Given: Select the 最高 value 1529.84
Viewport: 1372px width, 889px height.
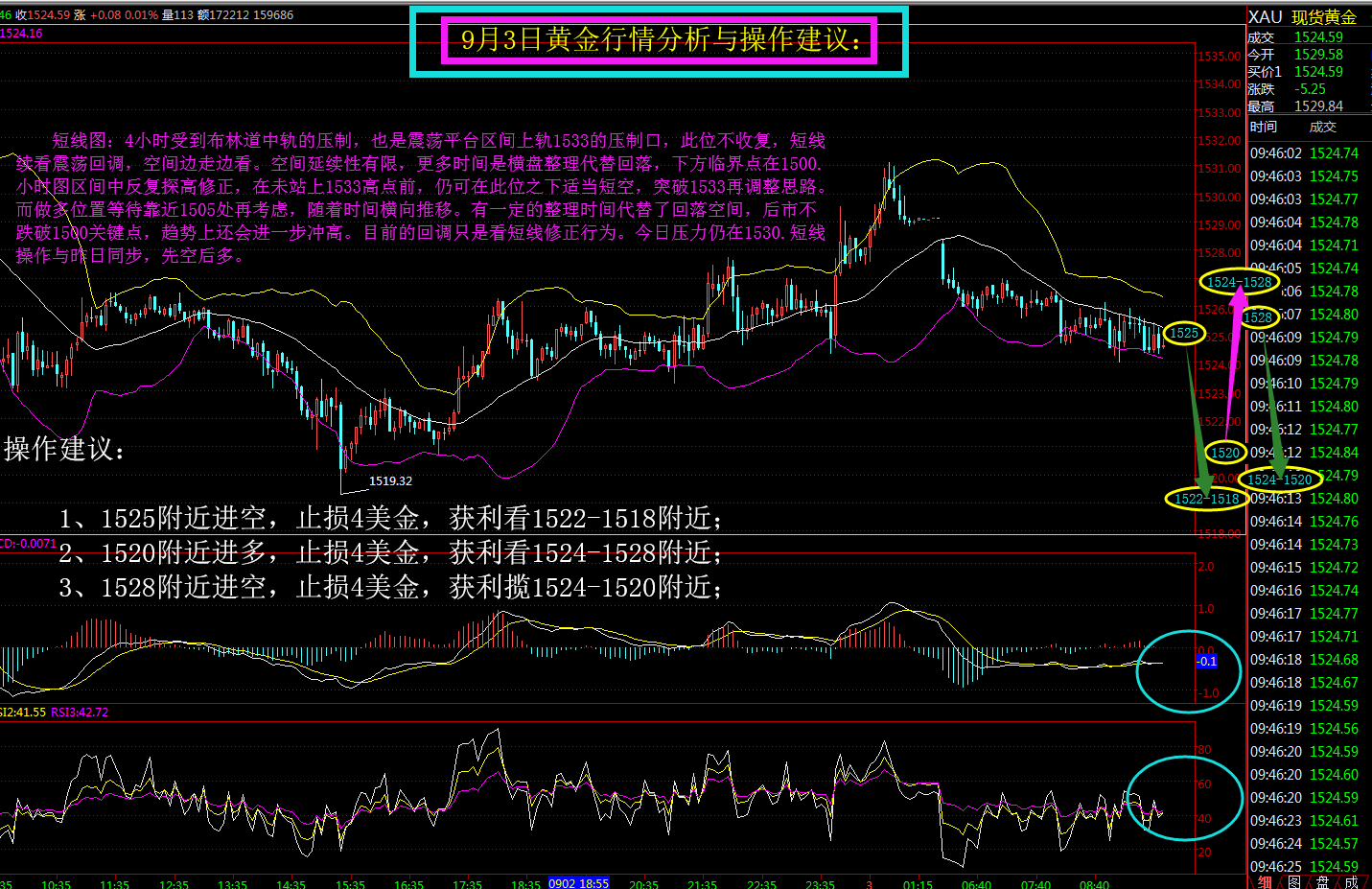Looking at the screenshot, I should click(1318, 106).
